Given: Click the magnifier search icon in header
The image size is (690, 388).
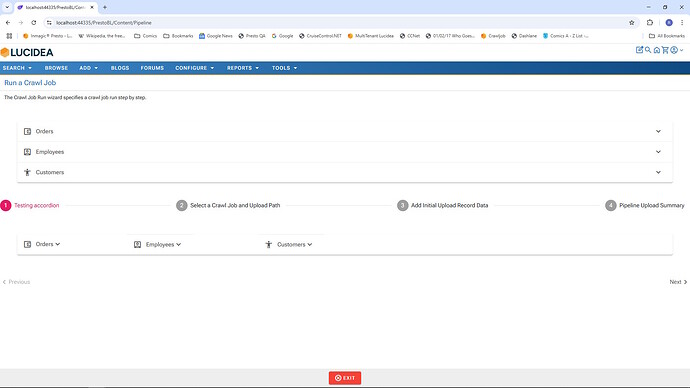Looking at the screenshot, I should (648, 50).
